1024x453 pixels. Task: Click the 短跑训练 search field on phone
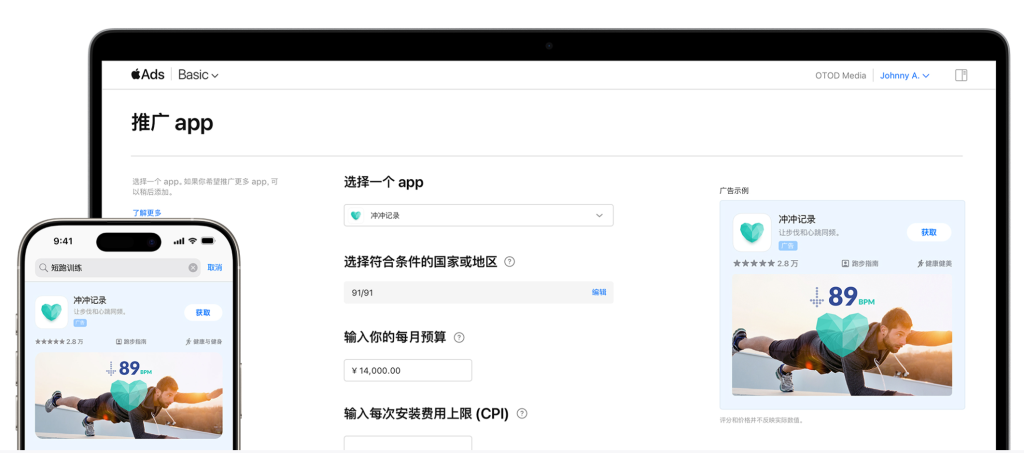point(118,268)
